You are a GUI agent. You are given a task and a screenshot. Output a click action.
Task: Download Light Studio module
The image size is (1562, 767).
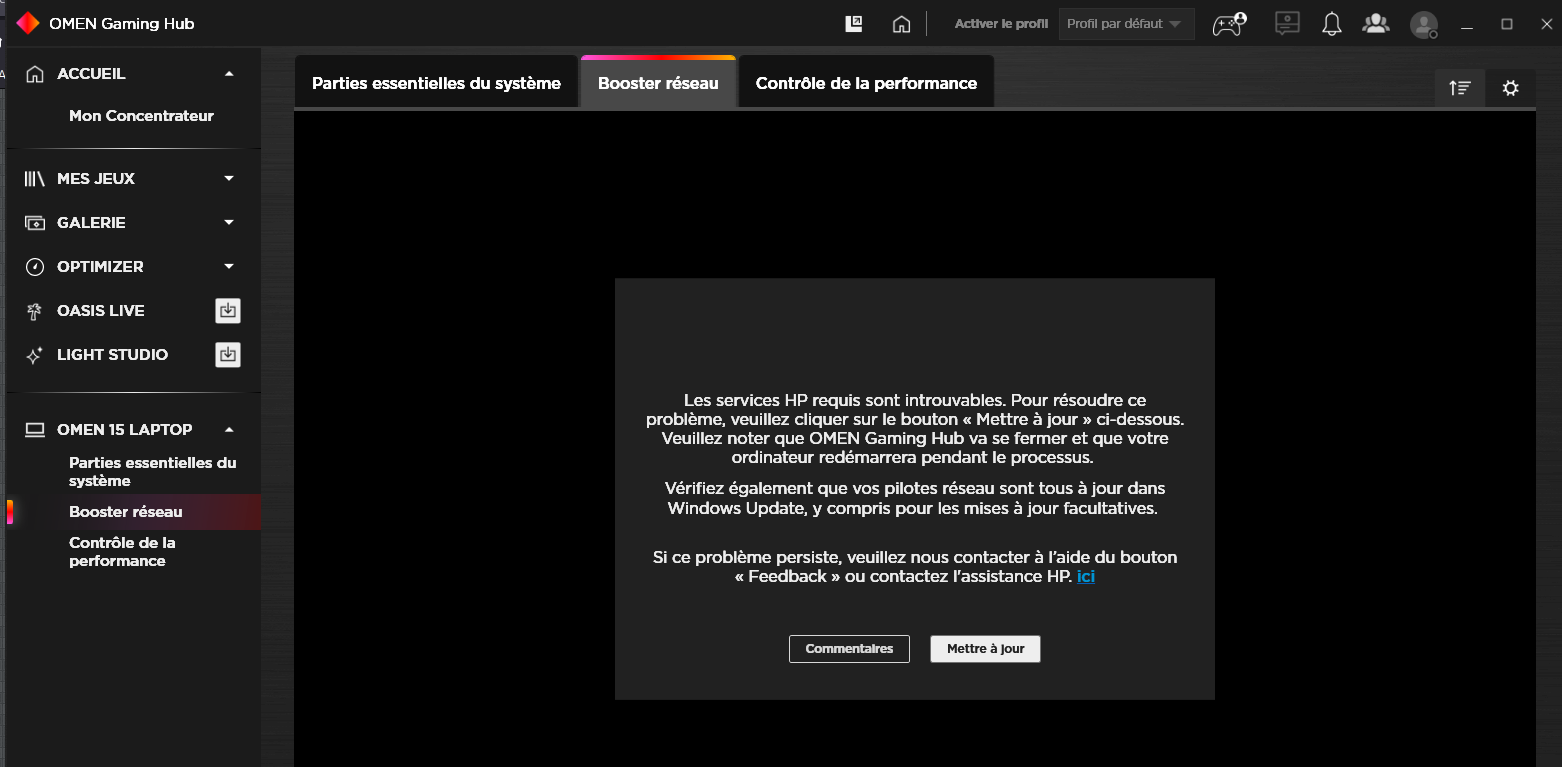click(228, 354)
